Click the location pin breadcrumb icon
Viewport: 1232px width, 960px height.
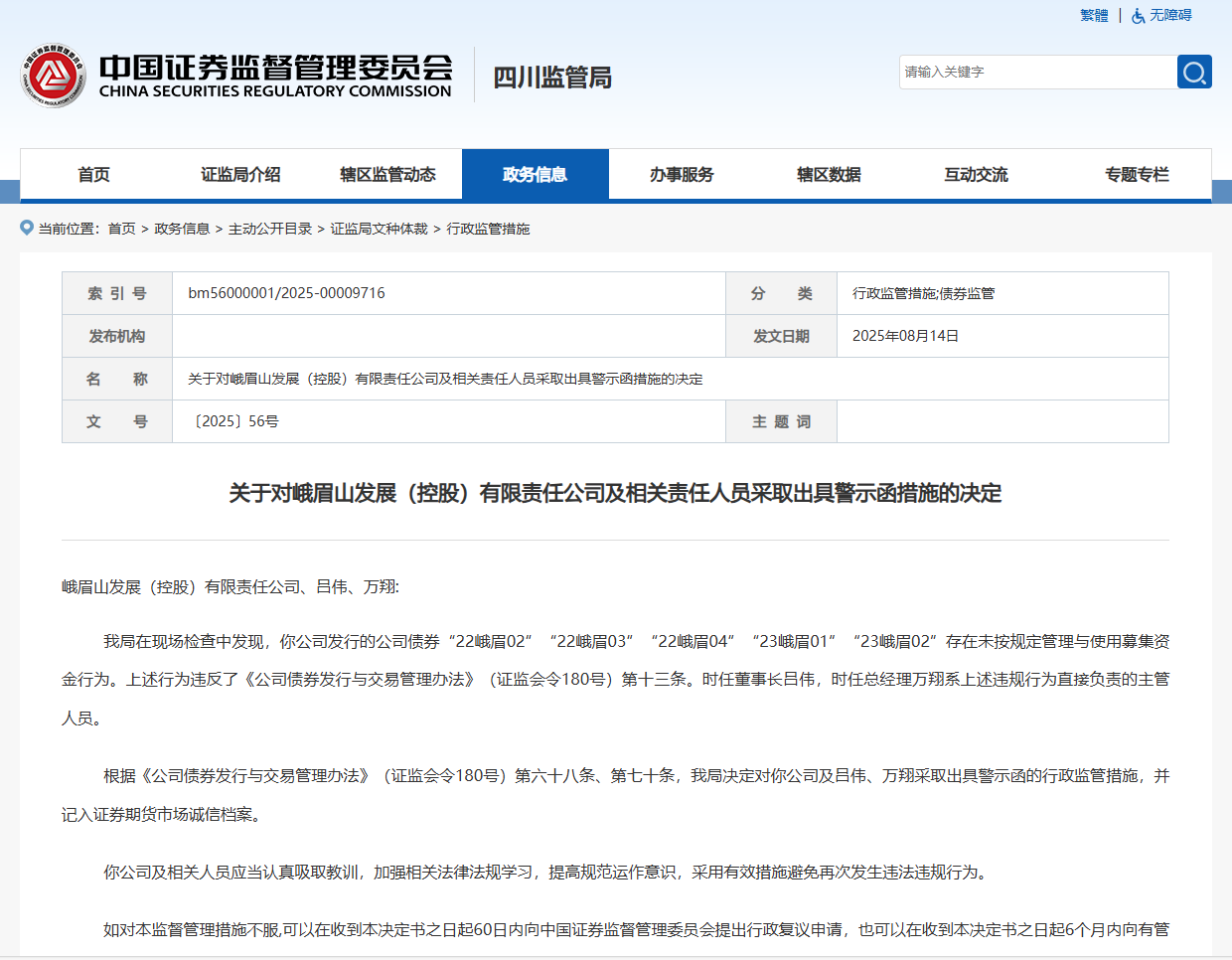(27, 228)
